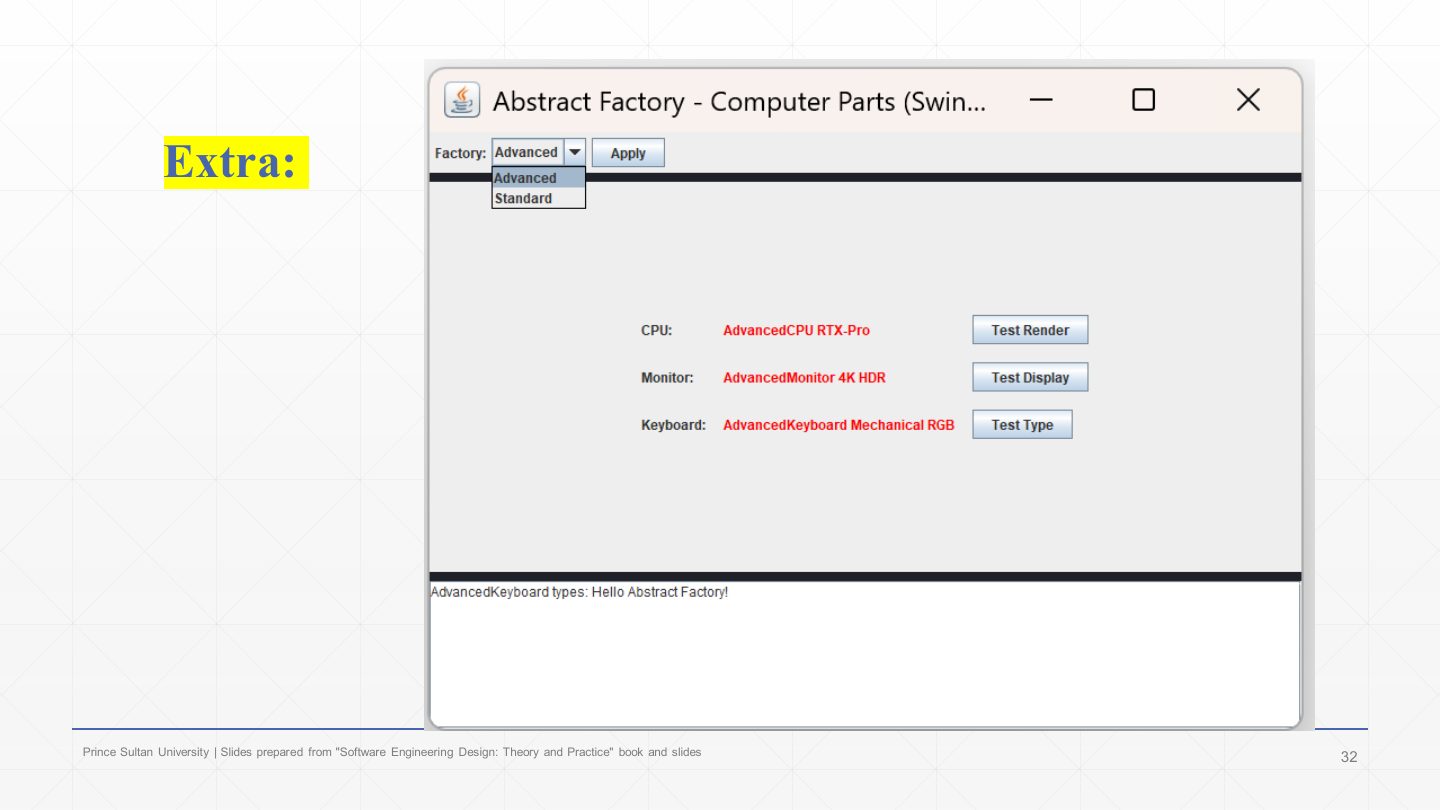The width and height of the screenshot is (1440, 810).
Task: Click the Test Display button
Action: point(1030,377)
